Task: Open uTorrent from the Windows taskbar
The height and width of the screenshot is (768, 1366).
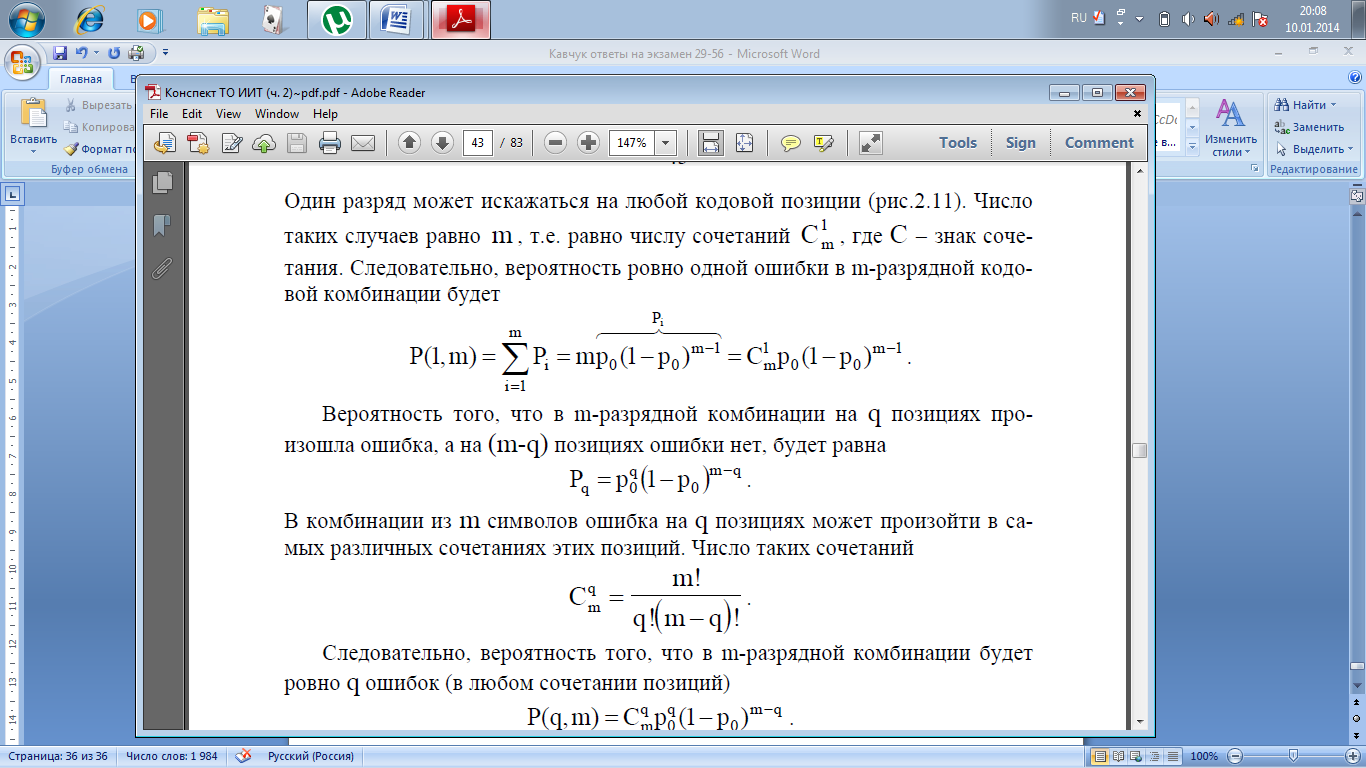Action: (x=336, y=19)
